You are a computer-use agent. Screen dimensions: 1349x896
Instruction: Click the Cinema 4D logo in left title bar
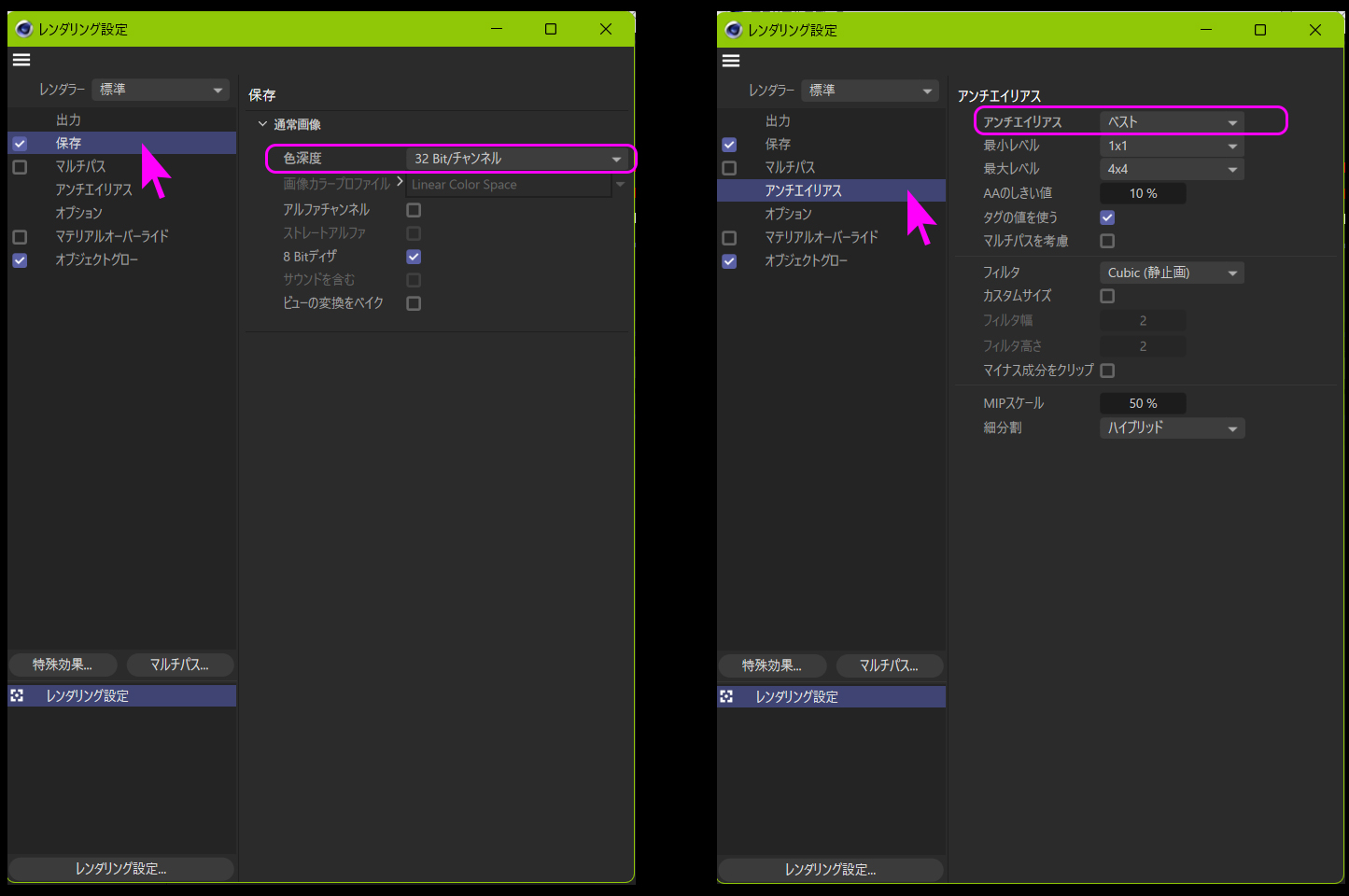(23, 29)
